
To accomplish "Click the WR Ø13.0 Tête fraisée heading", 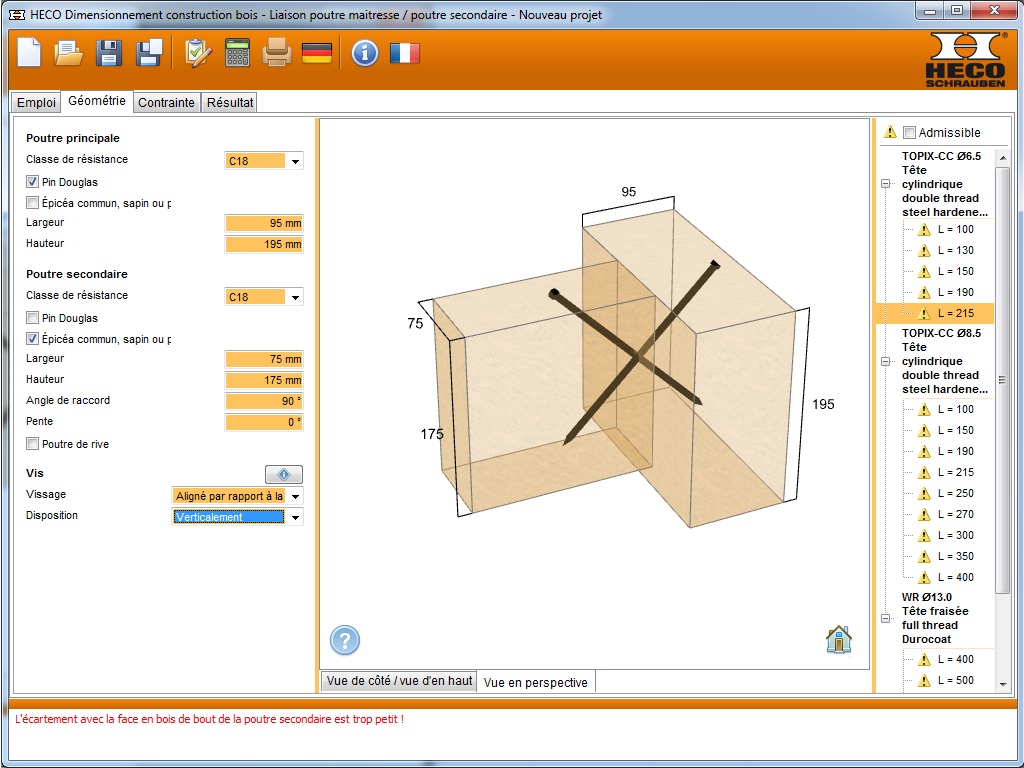I will pyautogui.click(x=935, y=618).
